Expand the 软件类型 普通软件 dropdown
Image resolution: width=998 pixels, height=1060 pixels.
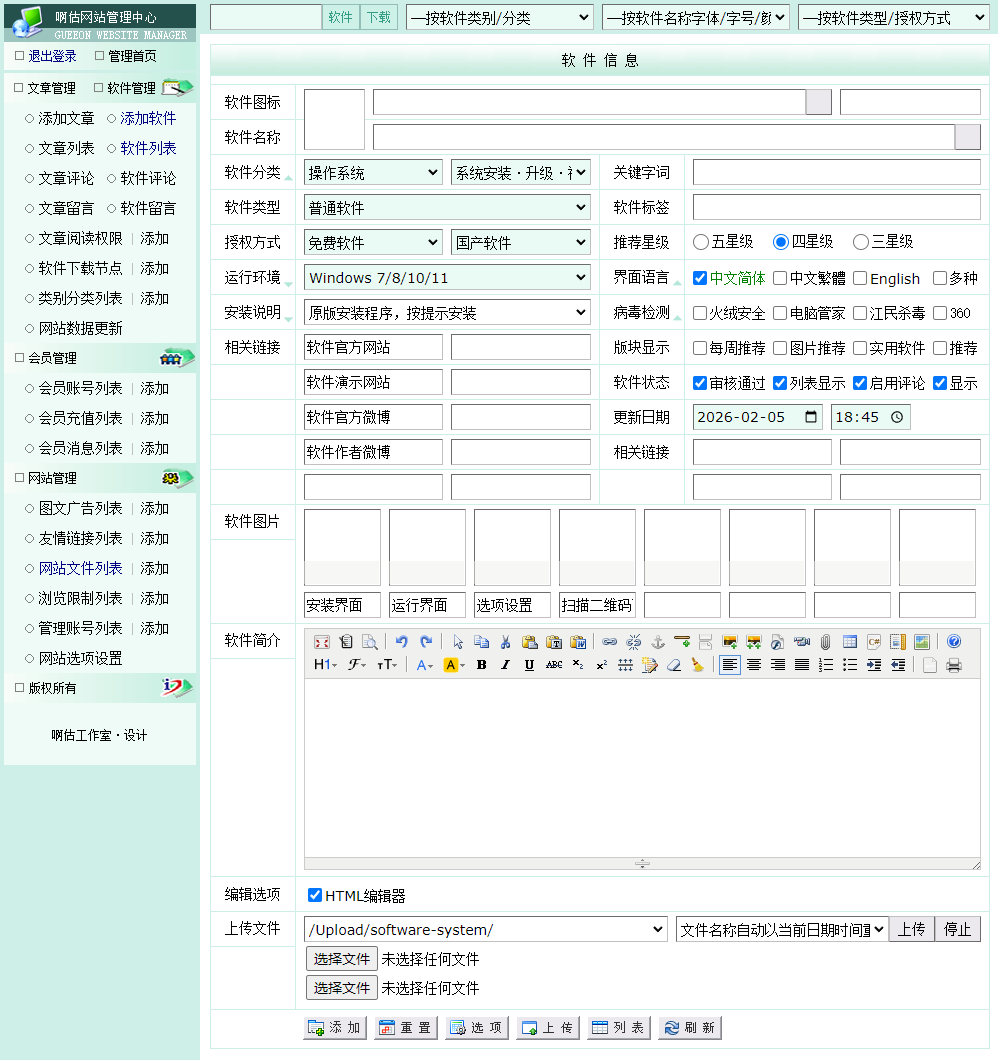tap(447, 208)
